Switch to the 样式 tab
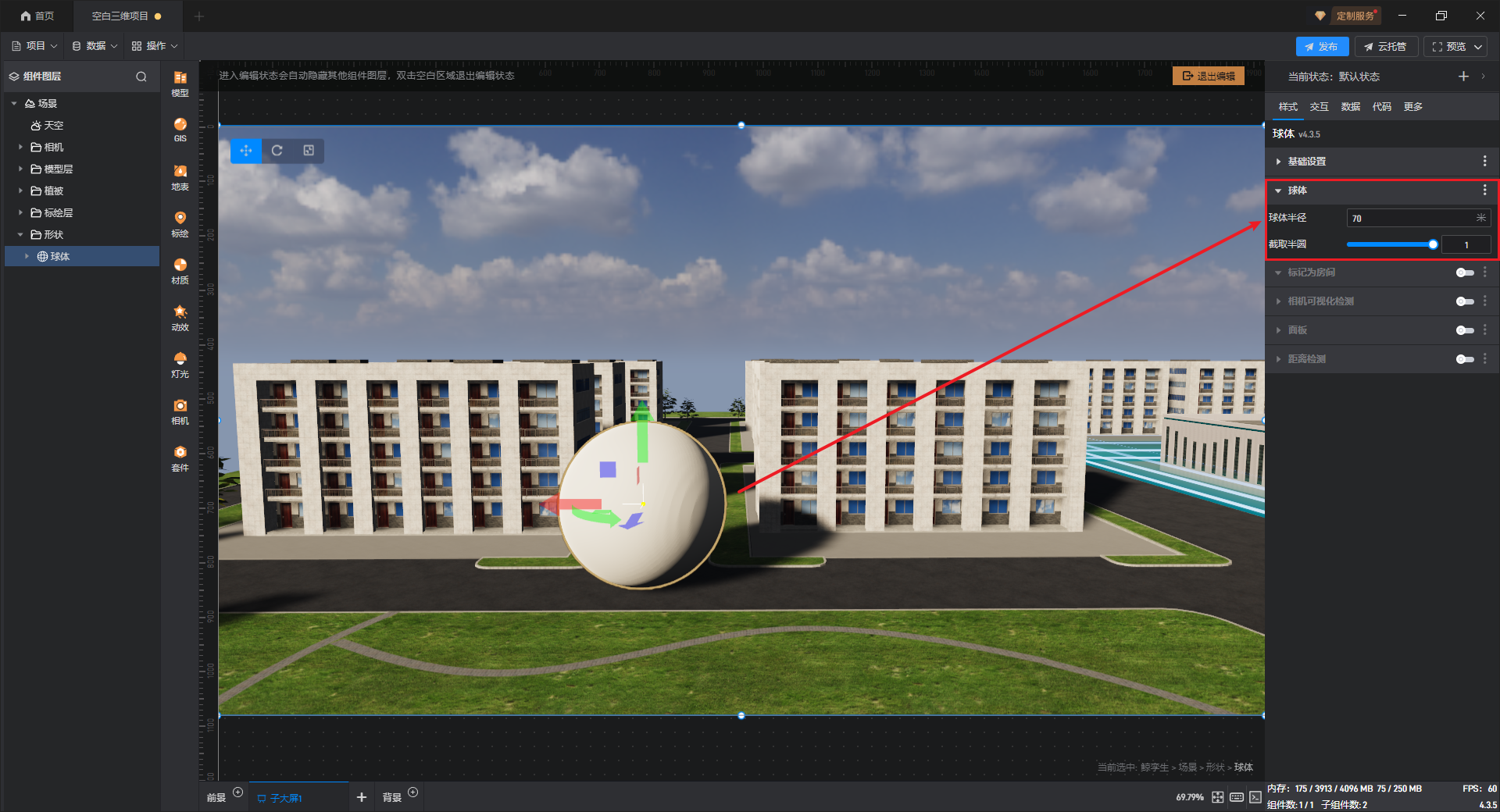 1288,107
